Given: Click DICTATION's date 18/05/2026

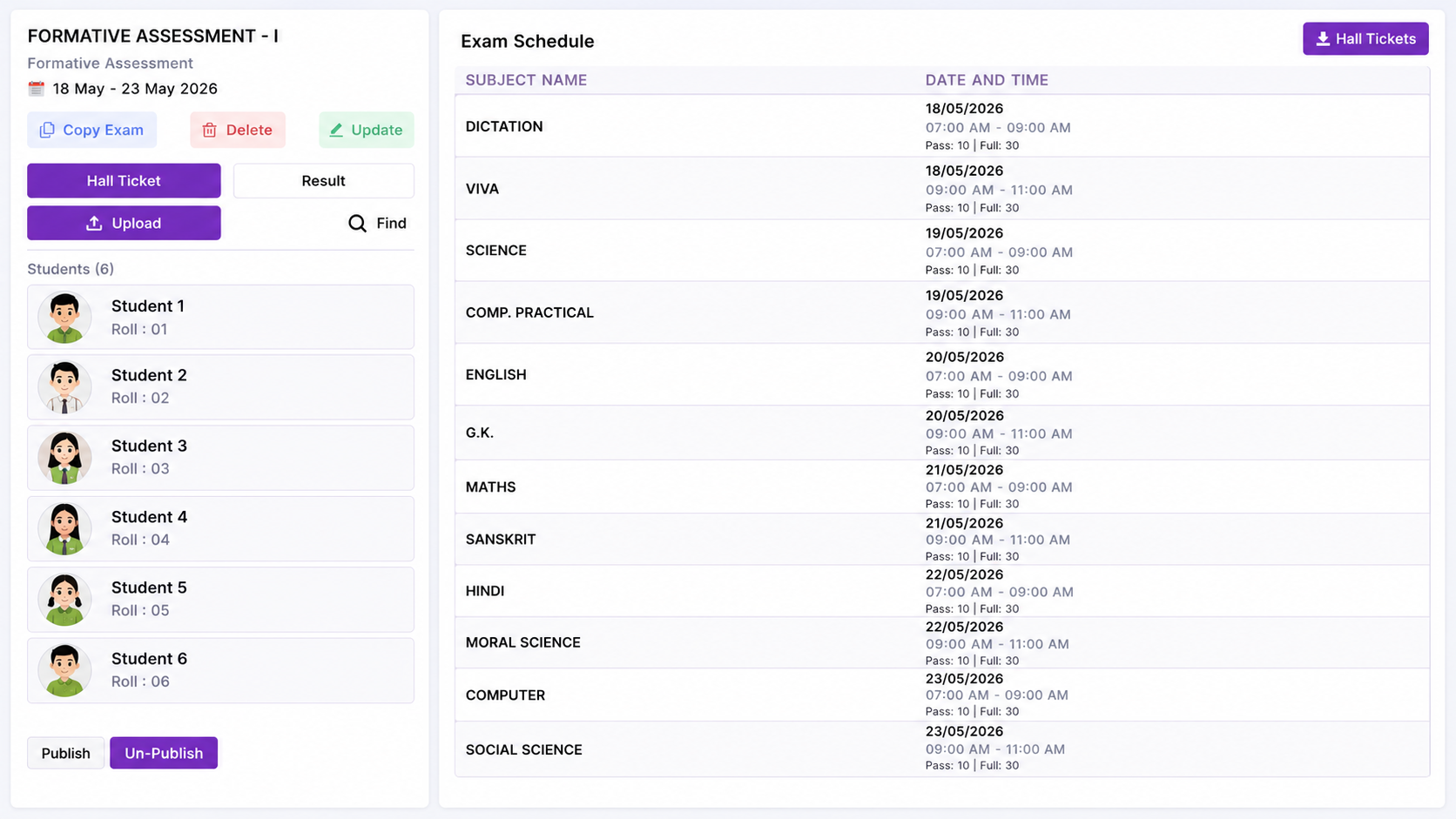Looking at the screenshot, I should pos(964,109).
